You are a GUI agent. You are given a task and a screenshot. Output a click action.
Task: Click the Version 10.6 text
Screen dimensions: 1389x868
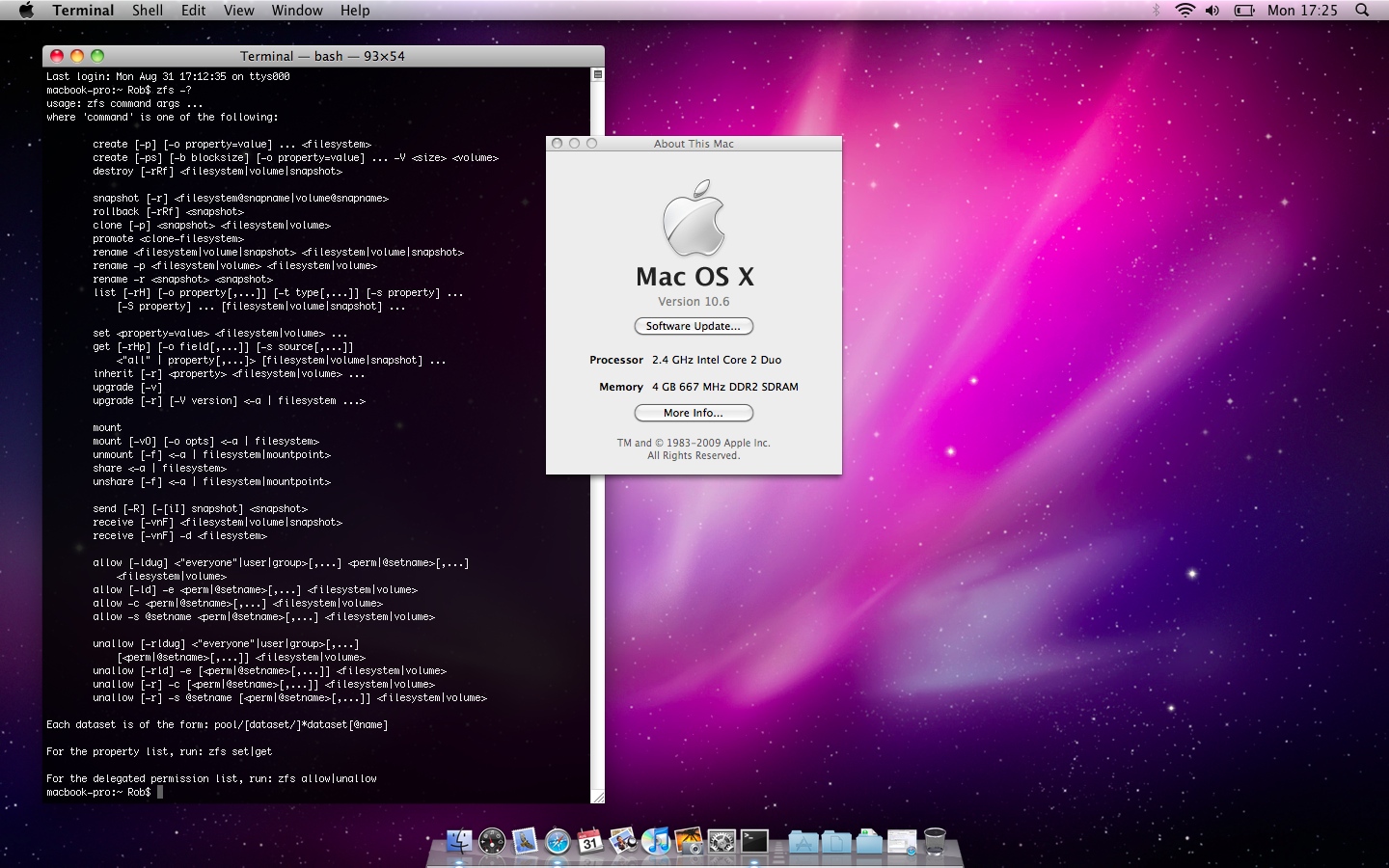[694, 302]
